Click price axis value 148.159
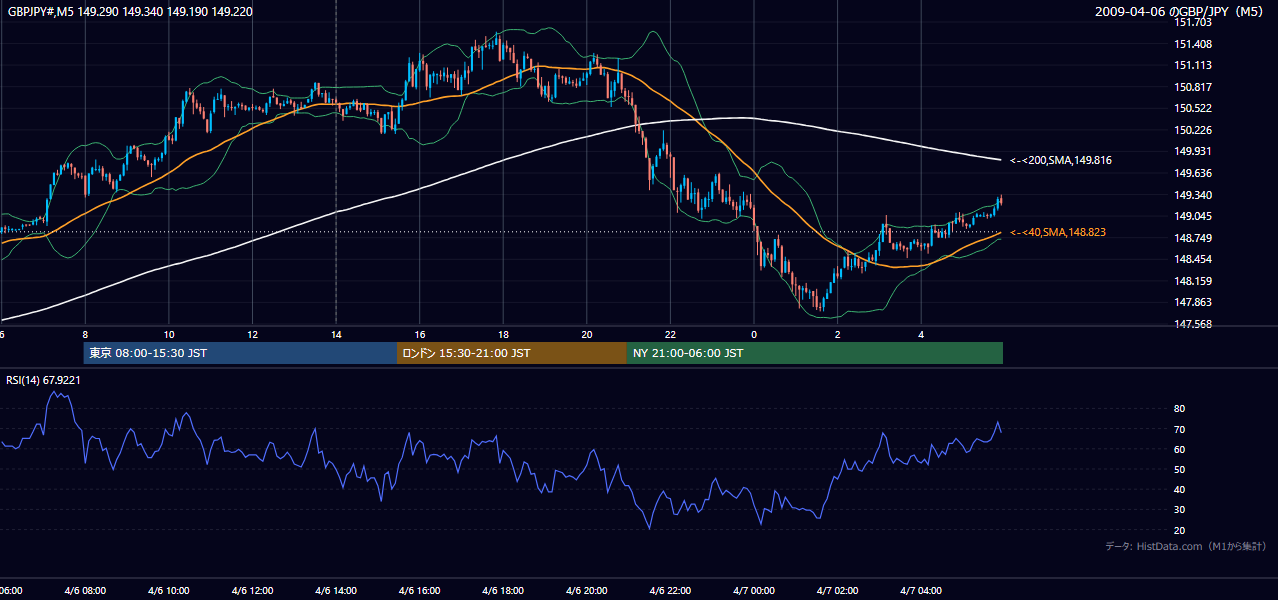 click(x=1193, y=281)
